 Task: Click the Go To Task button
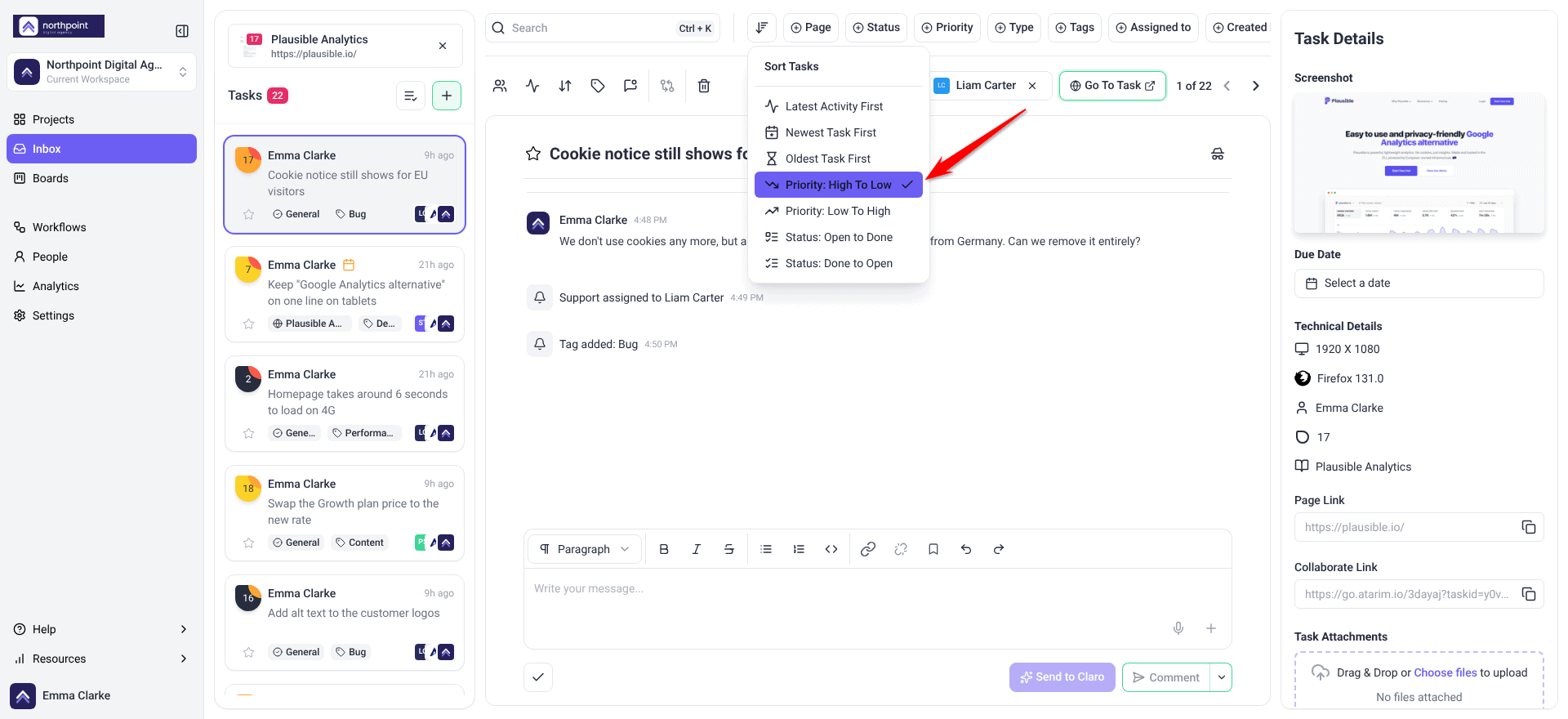(1112, 86)
